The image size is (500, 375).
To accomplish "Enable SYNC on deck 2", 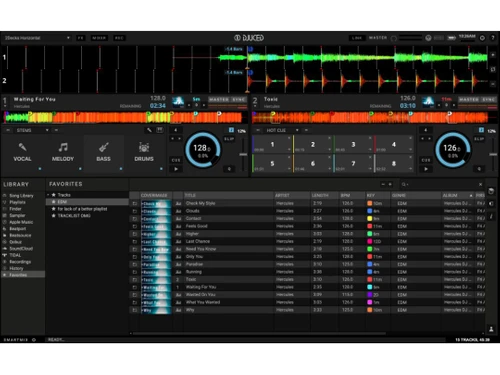I will tap(489, 99).
